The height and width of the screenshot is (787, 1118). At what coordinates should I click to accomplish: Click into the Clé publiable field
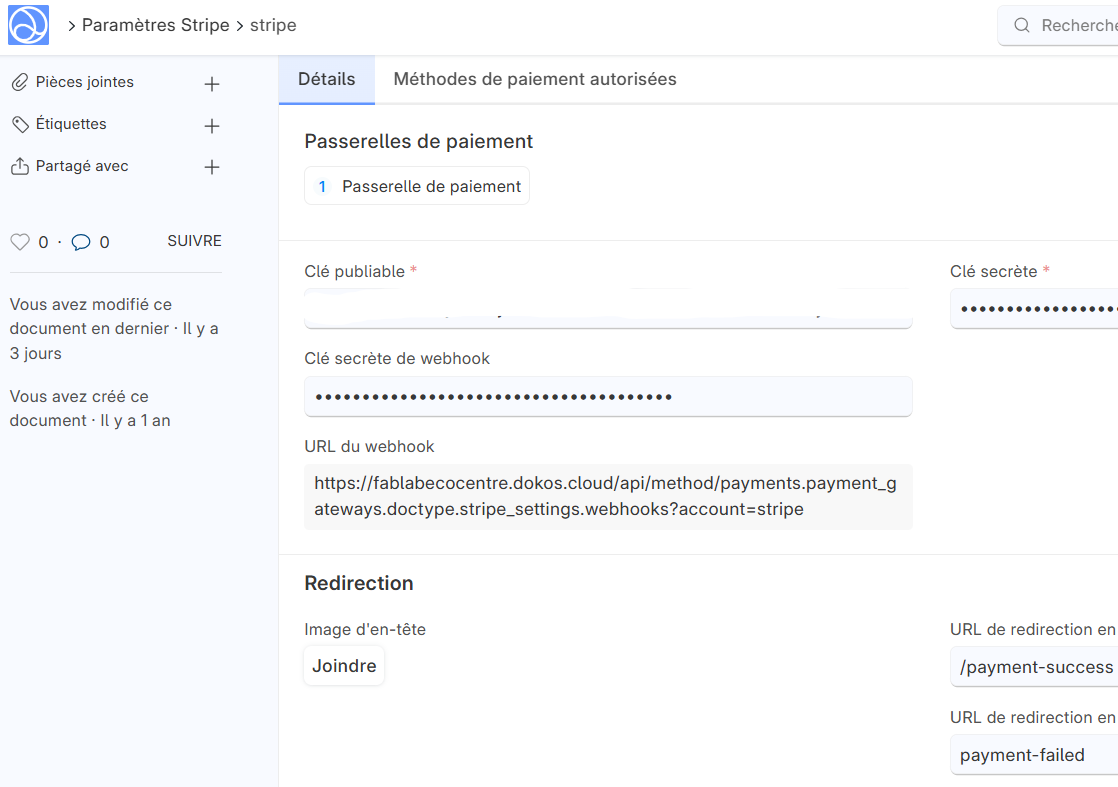pos(608,309)
